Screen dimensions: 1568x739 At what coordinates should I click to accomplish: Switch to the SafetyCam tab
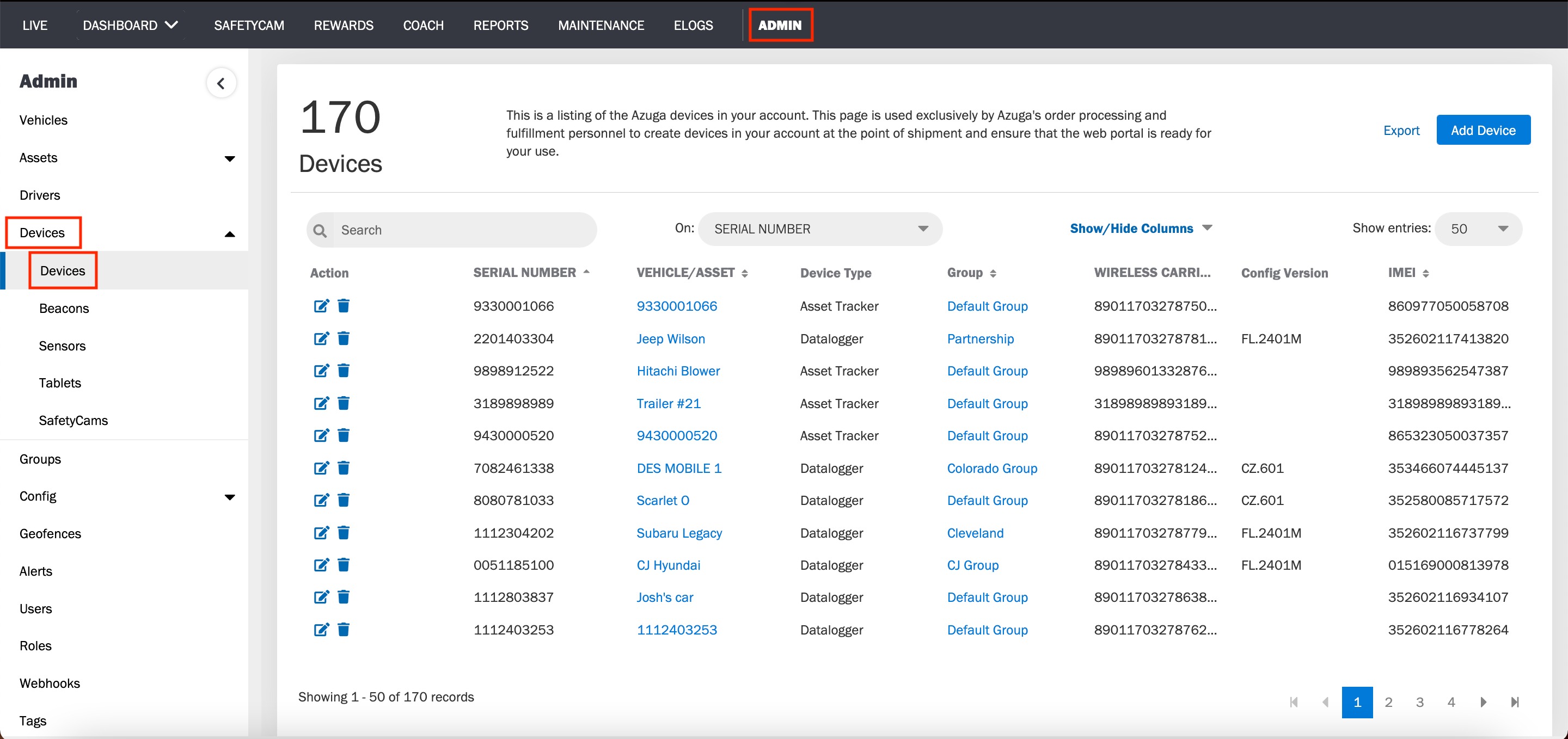[x=249, y=26]
